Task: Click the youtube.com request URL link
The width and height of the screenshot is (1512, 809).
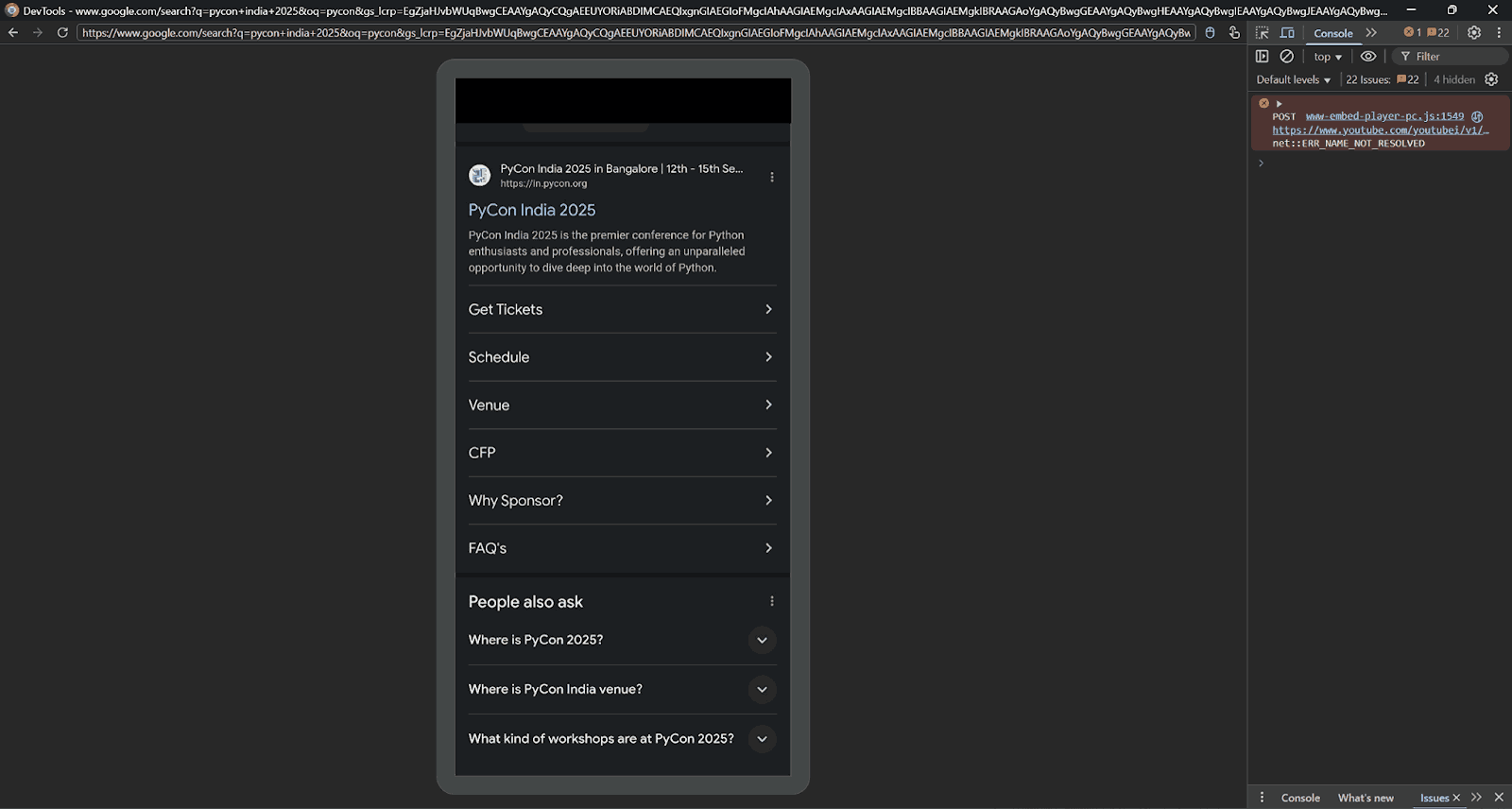Action: coord(1381,130)
